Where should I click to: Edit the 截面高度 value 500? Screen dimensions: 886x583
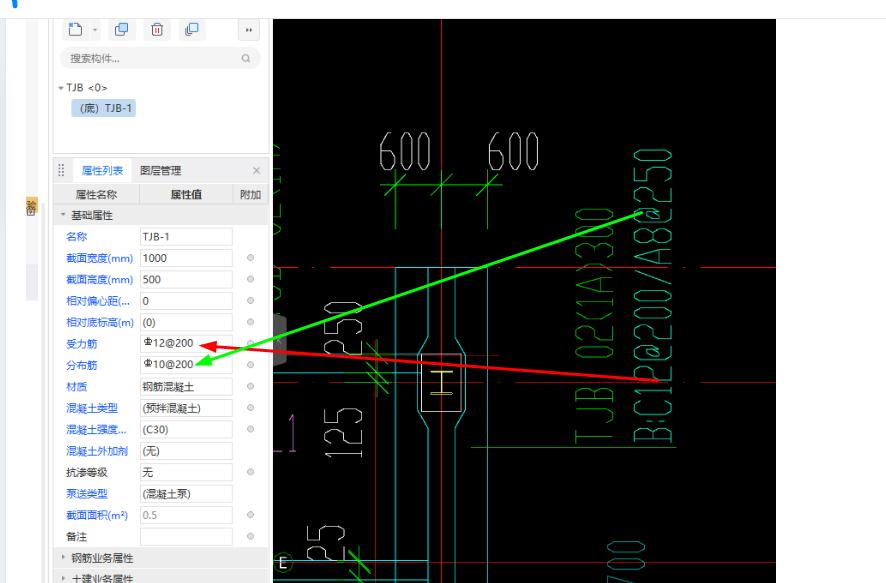click(186, 280)
